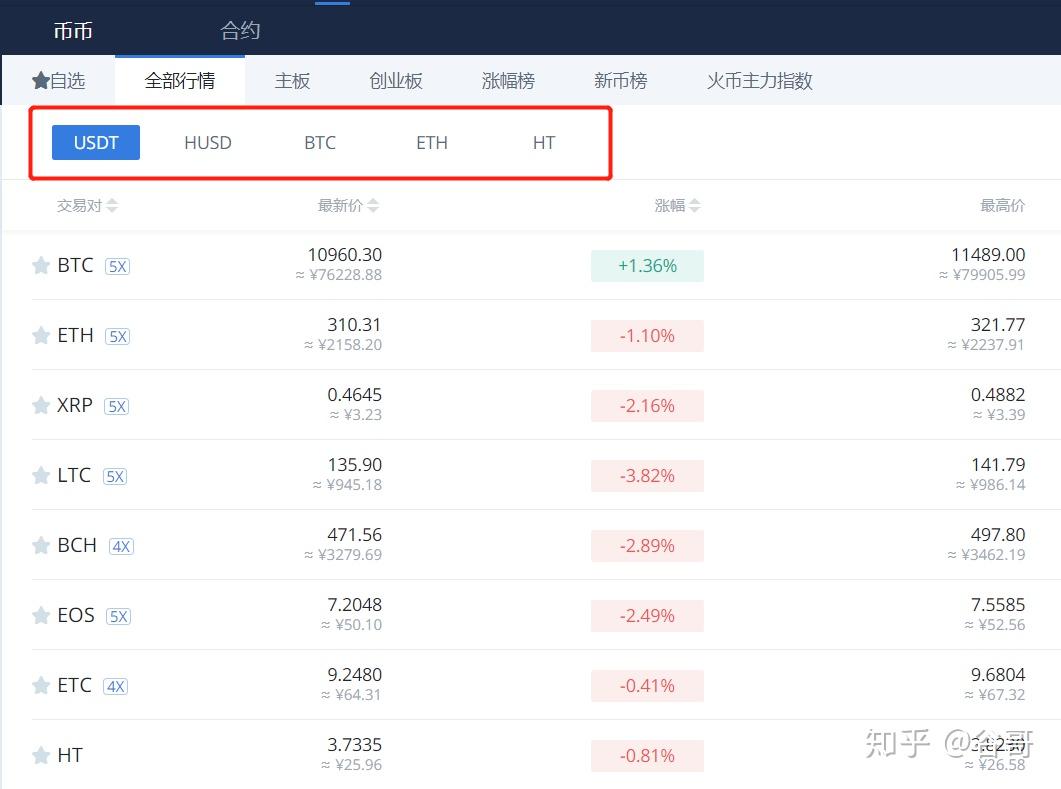This screenshot has width=1061, height=789.
Task: Select the star icon next to LTC
Action: tap(40, 475)
